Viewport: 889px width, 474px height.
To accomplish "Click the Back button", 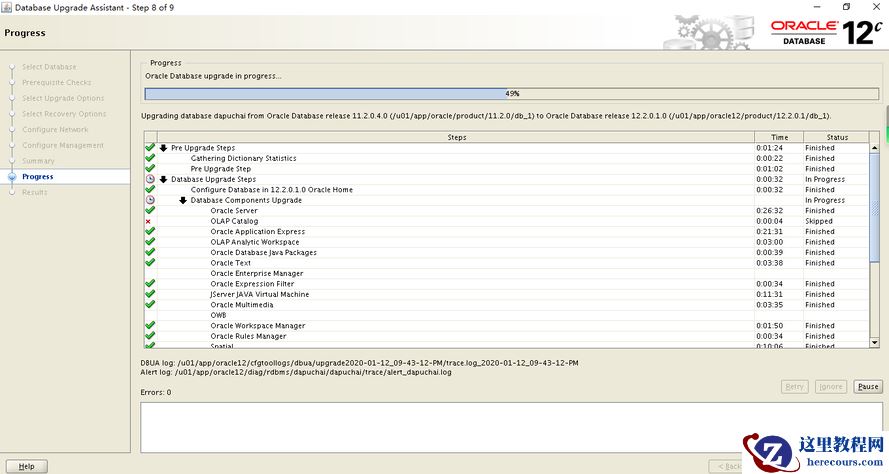I will [x=727, y=466].
